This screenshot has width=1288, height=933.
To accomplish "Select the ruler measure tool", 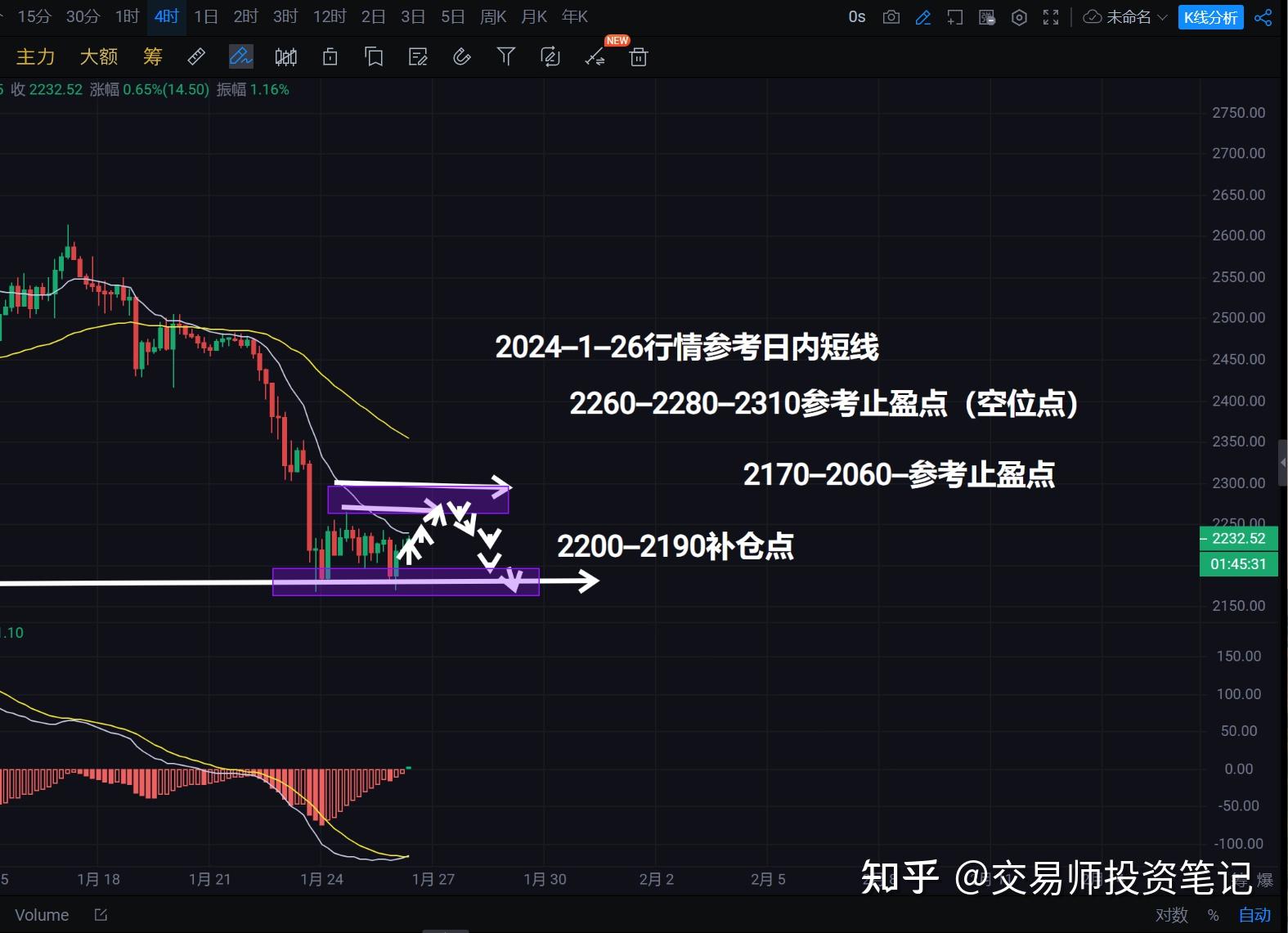I will (196, 56).
